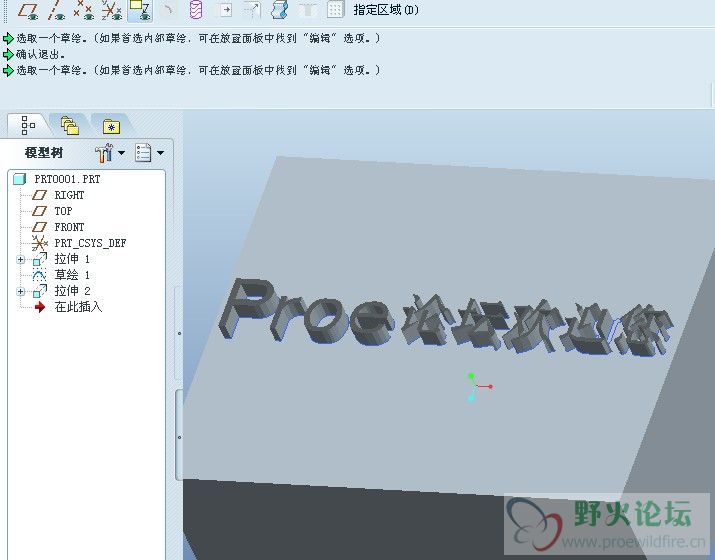
Task: Expand the 拉伸 1 feature node
Action: 21,259
